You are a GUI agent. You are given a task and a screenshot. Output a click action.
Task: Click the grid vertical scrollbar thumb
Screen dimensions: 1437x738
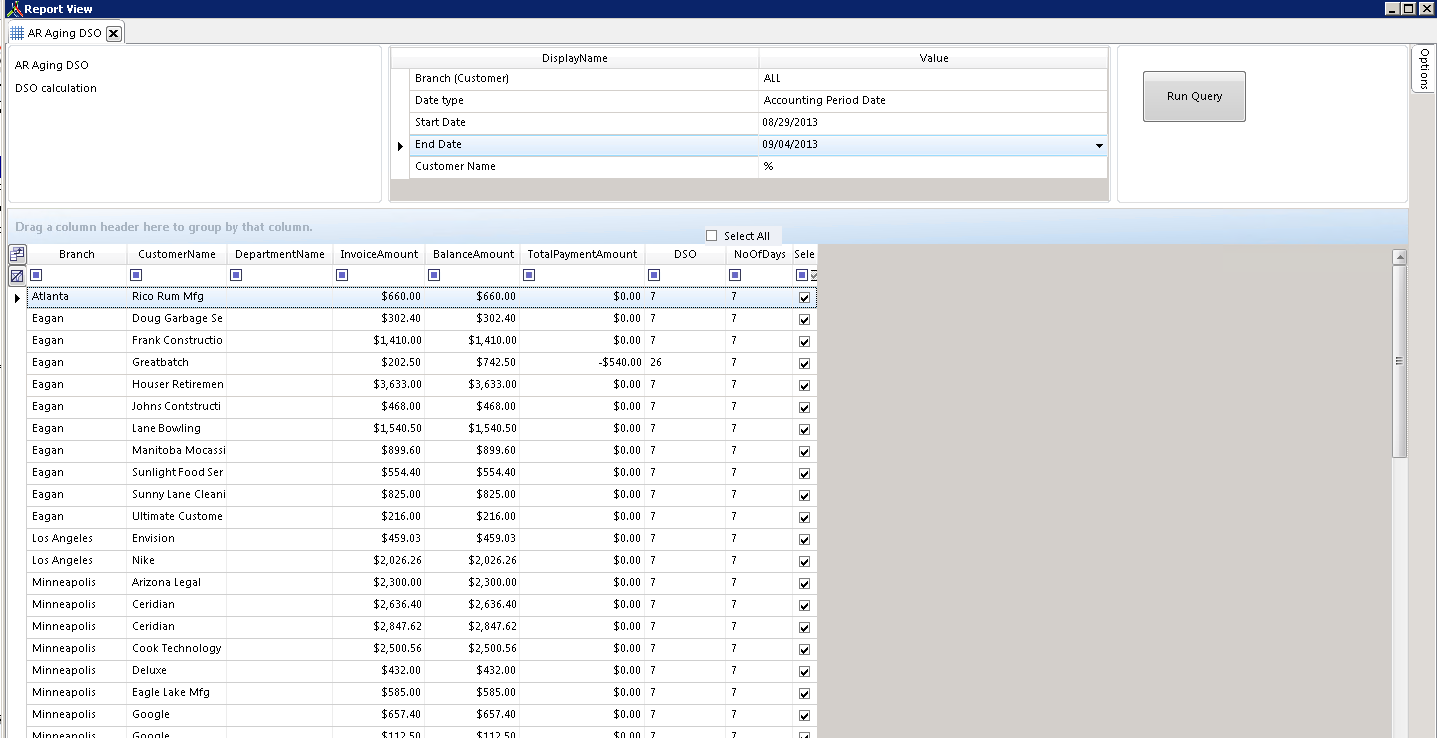1399,361
